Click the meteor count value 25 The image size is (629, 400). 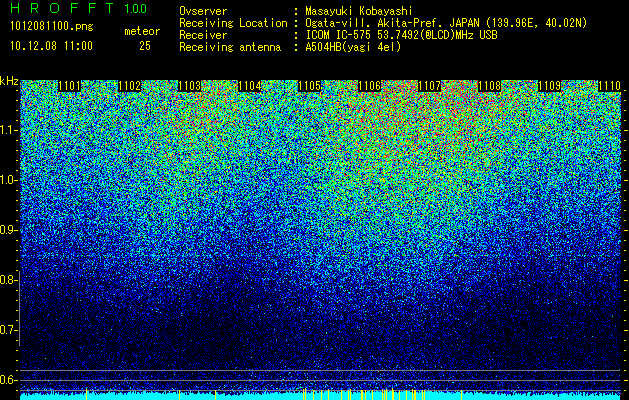tap(145, 46)
